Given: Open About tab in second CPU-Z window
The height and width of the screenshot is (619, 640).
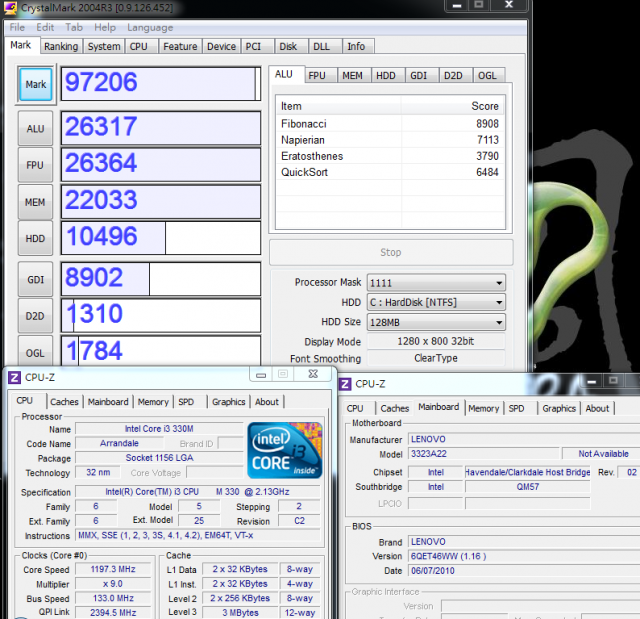Looking at the screenshot, I should click(597, 408).
